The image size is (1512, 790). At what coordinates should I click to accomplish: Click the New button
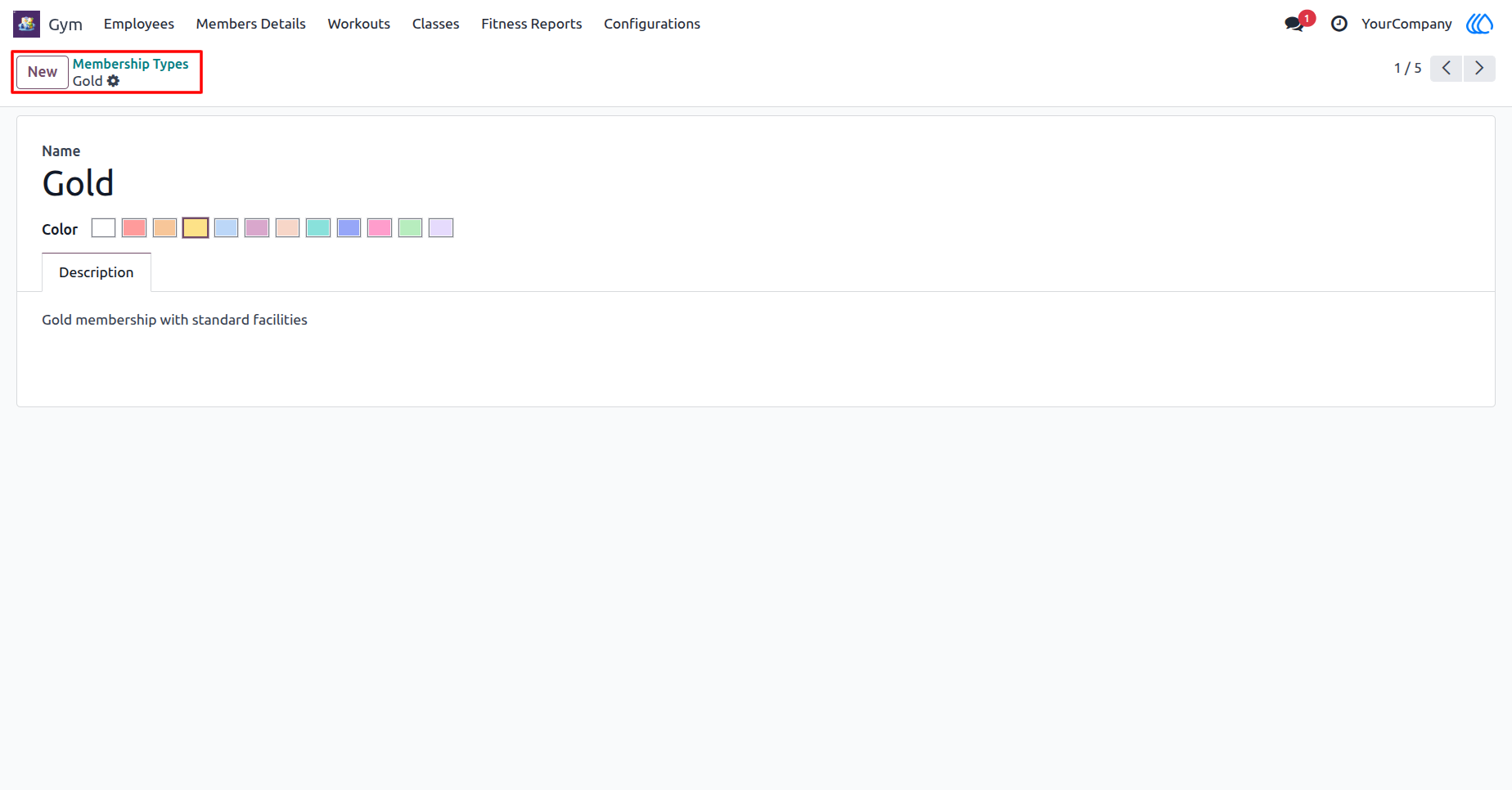[x=43, y=72]
